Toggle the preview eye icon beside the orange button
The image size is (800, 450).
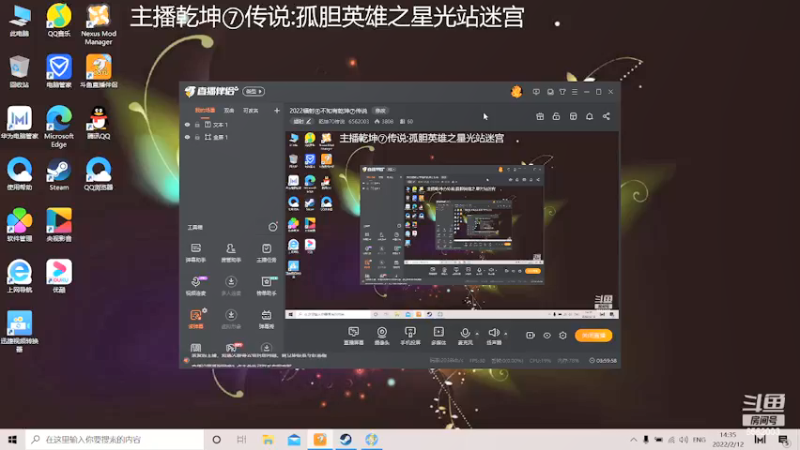[x=546, y=335]
